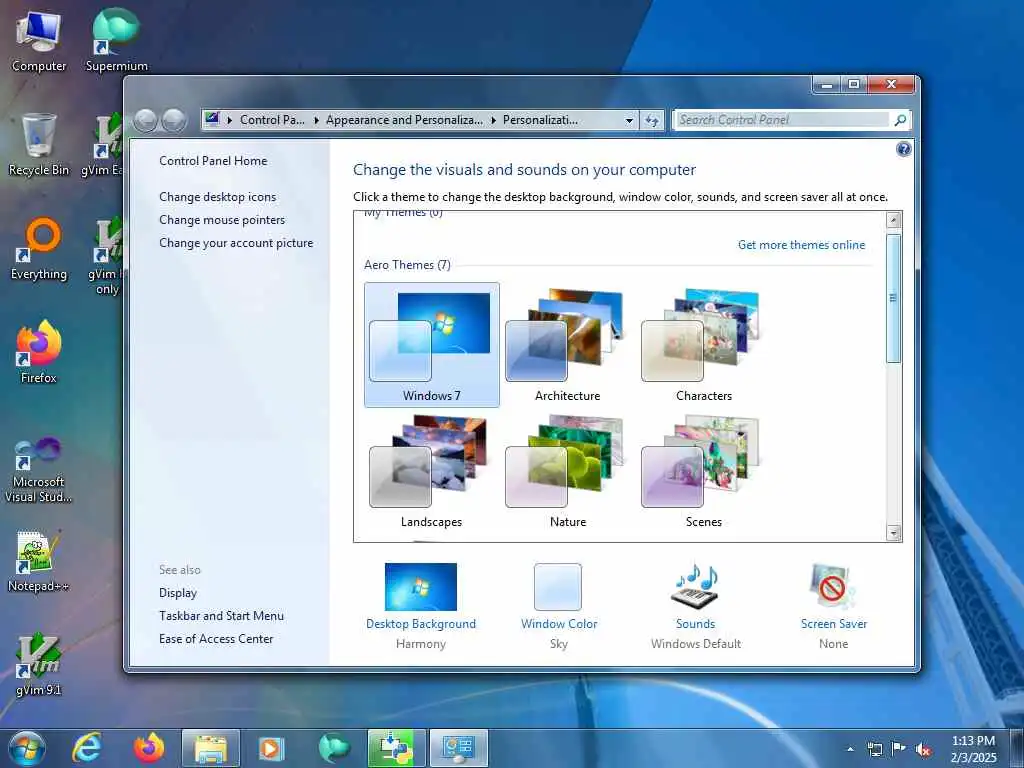
Task: Open Ease of Access Center link
Action: pyautogui.click(x=216, y=639)
